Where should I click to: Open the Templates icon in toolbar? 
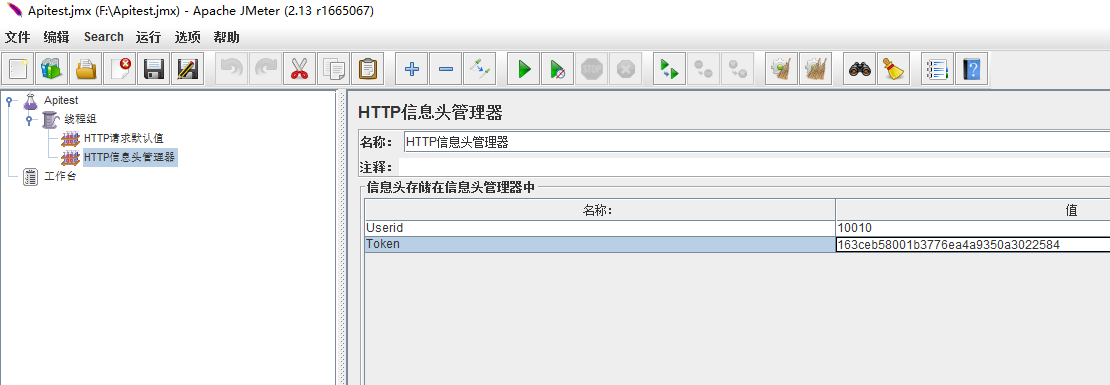tap(52, 69)
